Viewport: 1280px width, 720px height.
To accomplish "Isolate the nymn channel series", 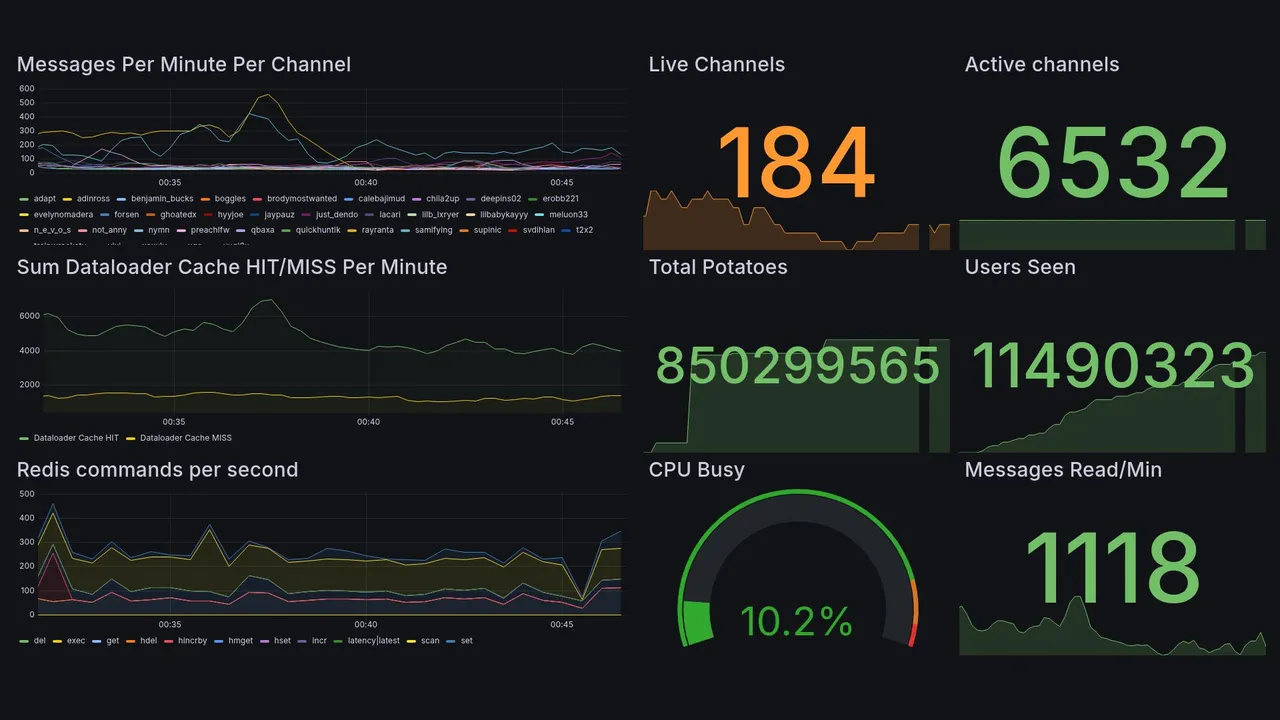I will click(x=158, y=230).
